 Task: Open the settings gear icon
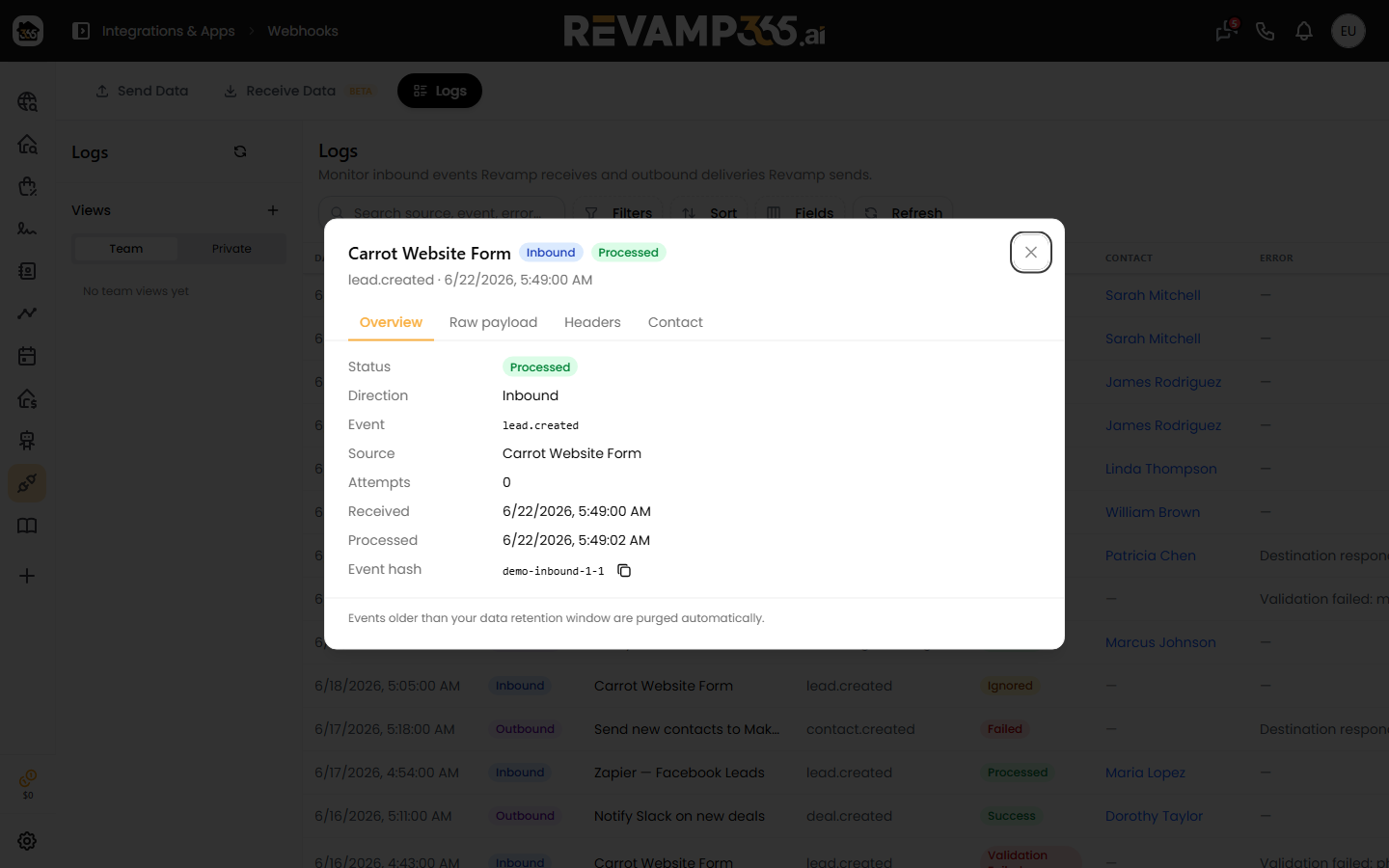point(27,841)
